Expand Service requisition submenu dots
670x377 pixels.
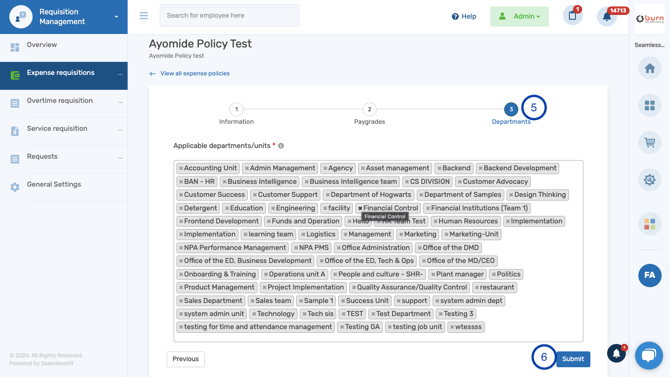pos(120,130)
